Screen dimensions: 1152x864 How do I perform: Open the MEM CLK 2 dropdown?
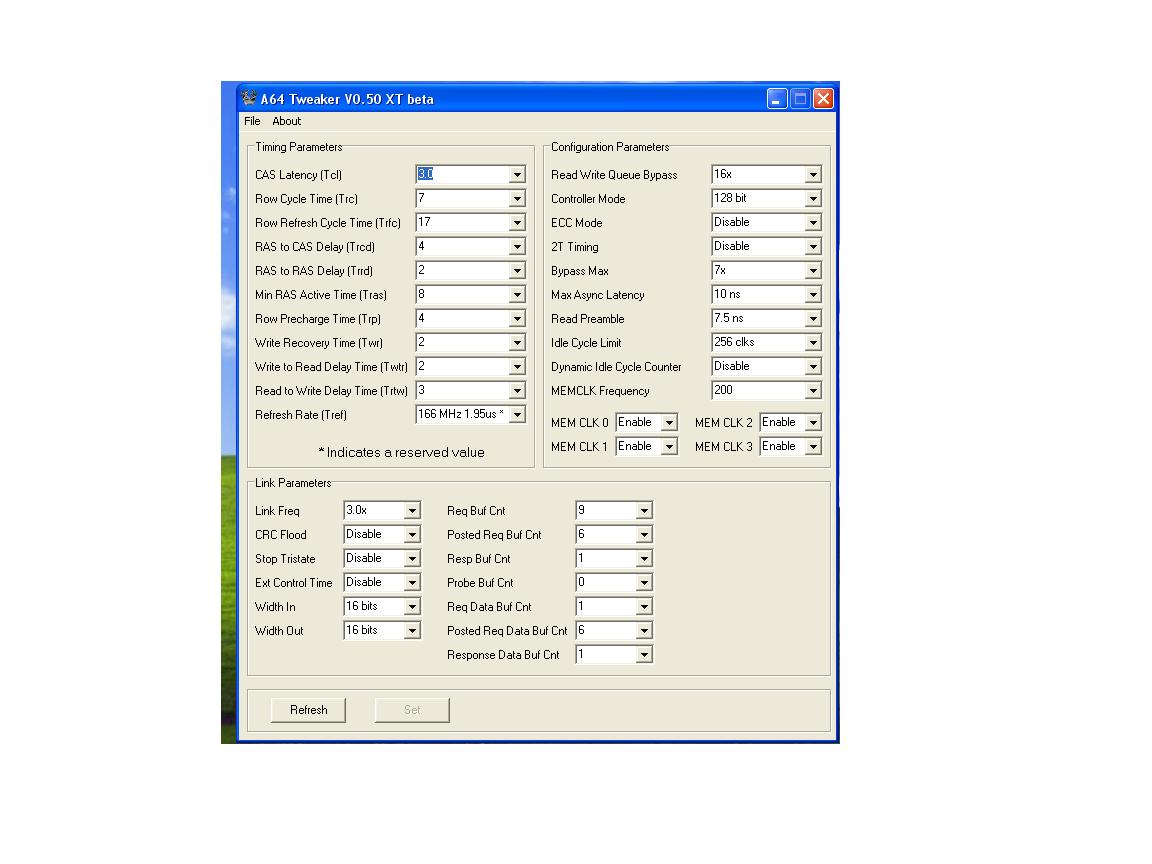(x=813, y=423)
